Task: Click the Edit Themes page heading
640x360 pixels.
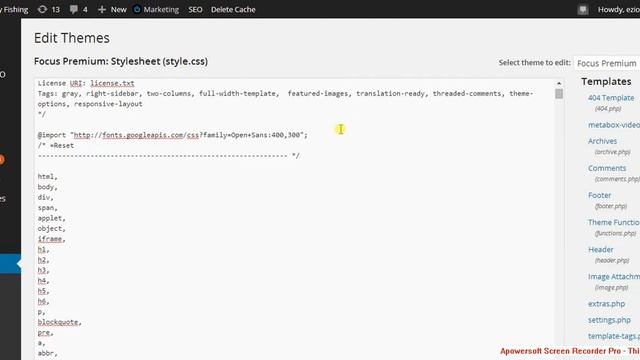Action: (x=72, y=38)
